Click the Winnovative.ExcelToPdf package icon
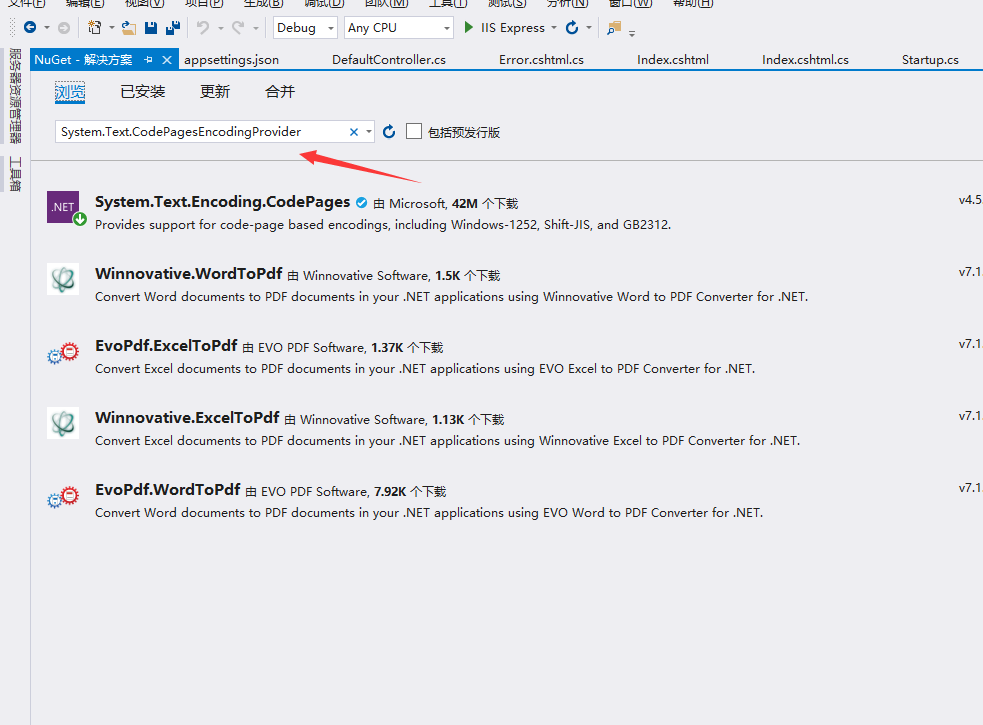Screen dimensions: 983x725 (x=63, y=423)
